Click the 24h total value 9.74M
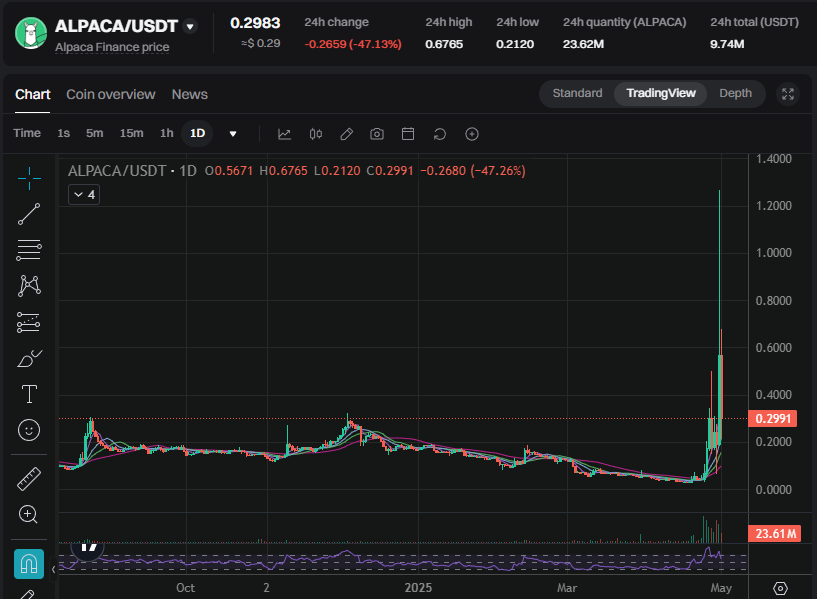The image size is (817, 599). 727,44
